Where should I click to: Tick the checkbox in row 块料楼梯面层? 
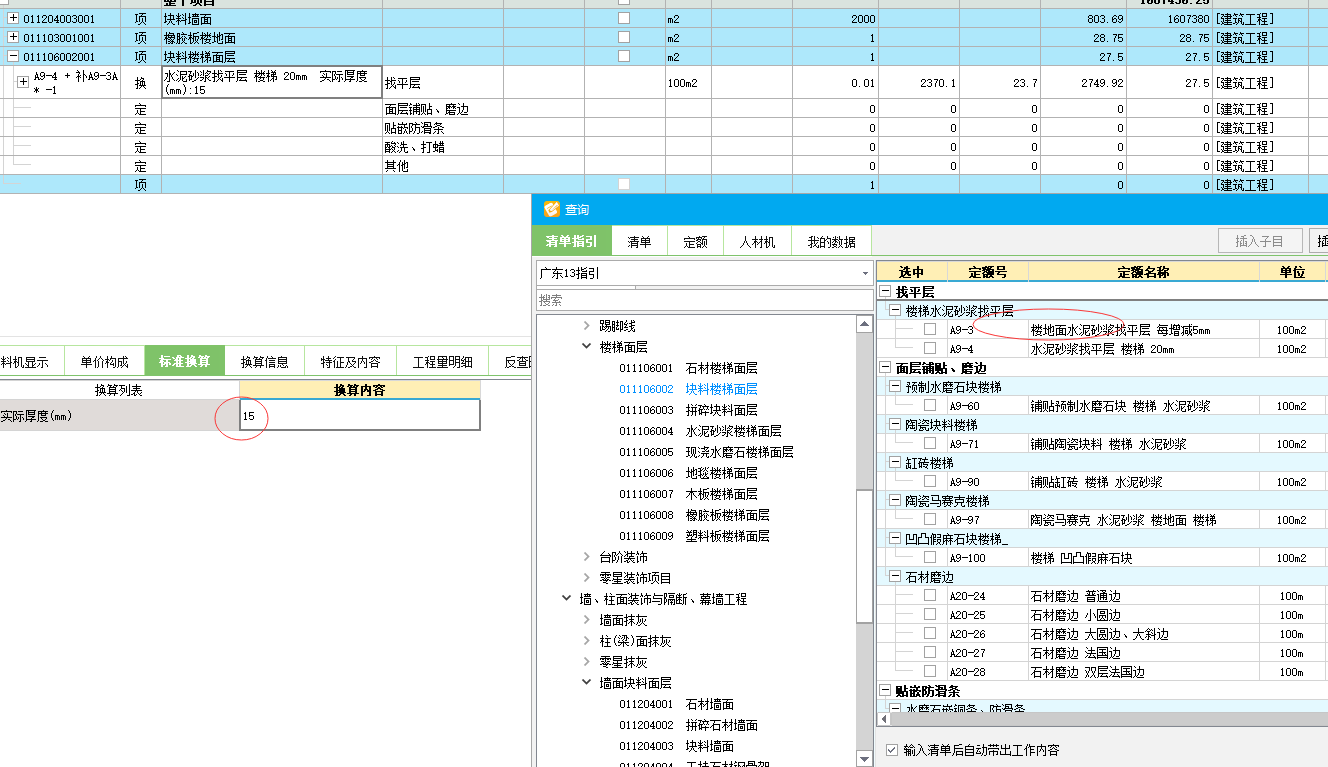(x=624, y=57)
